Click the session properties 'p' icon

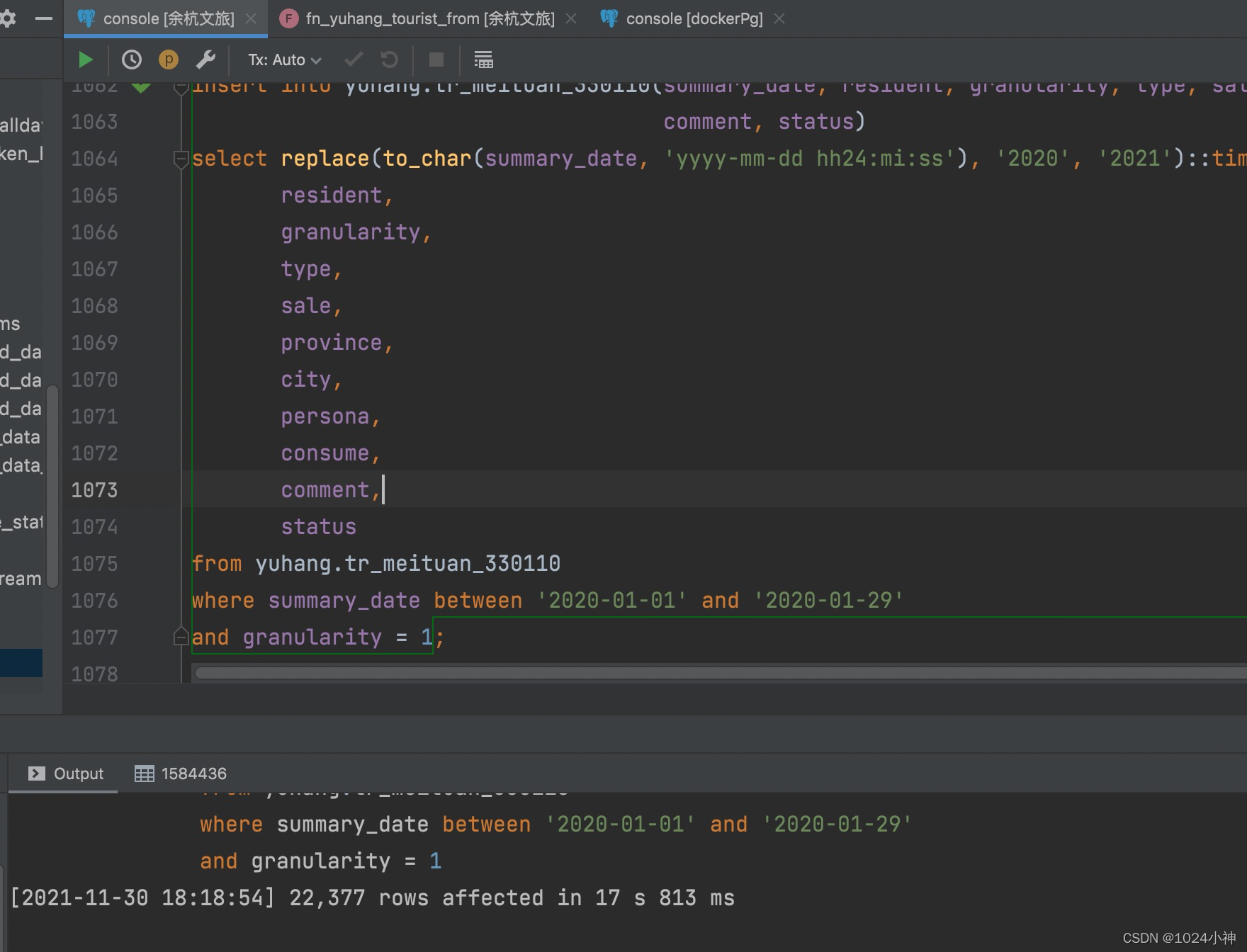(x=168, y=59)
